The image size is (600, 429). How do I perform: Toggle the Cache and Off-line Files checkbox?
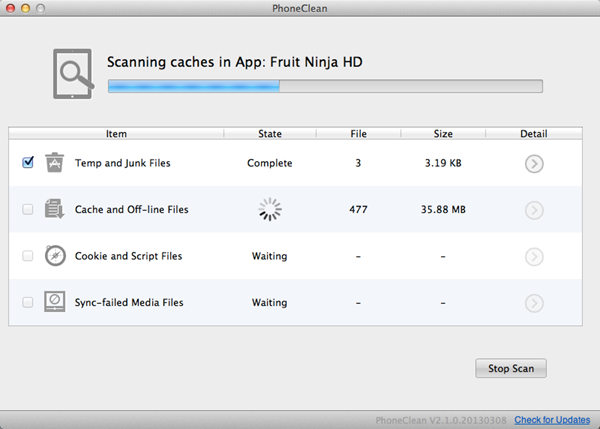(28, 210)
